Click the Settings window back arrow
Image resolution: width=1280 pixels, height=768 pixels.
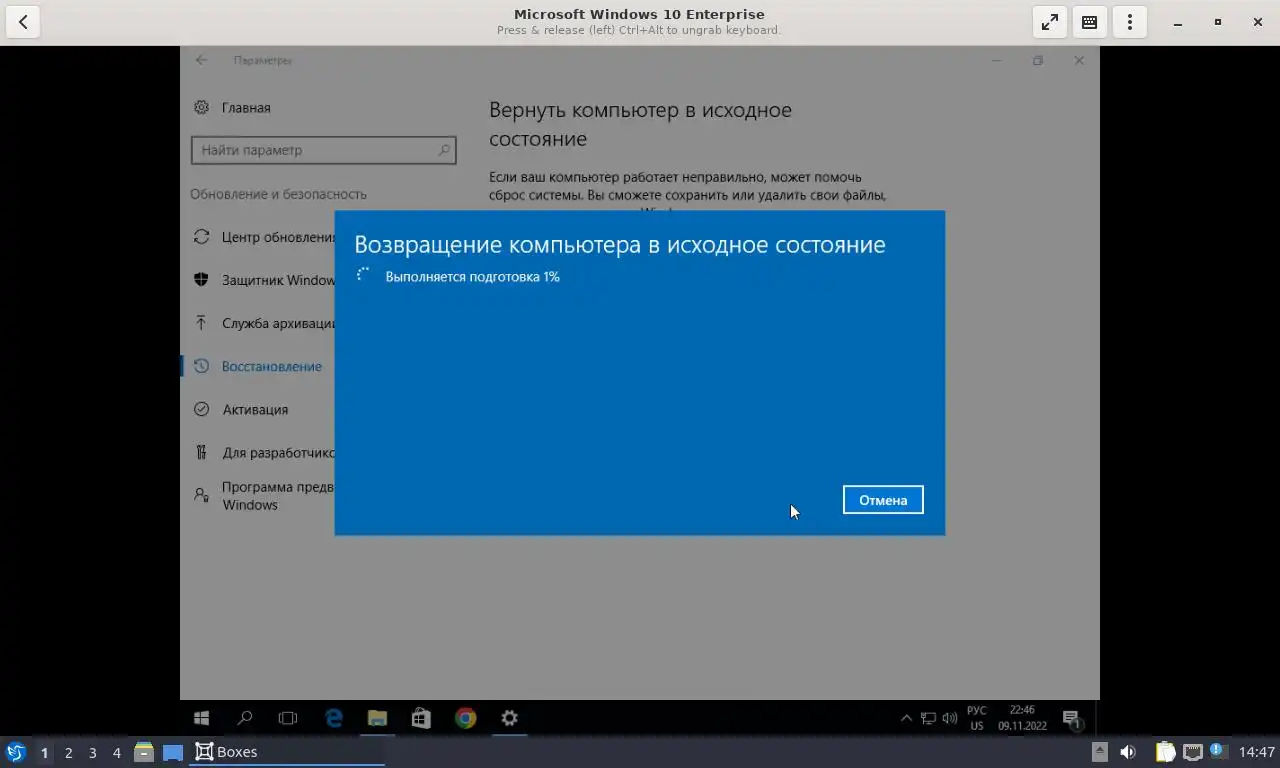[x=201, y=60]
